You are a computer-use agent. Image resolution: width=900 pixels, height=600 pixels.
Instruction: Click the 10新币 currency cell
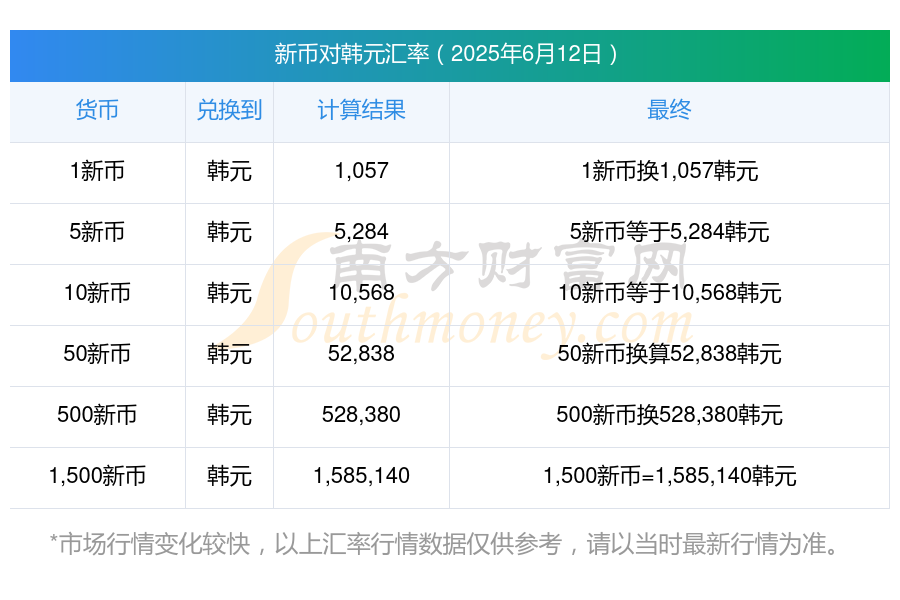tap(97, 293)
